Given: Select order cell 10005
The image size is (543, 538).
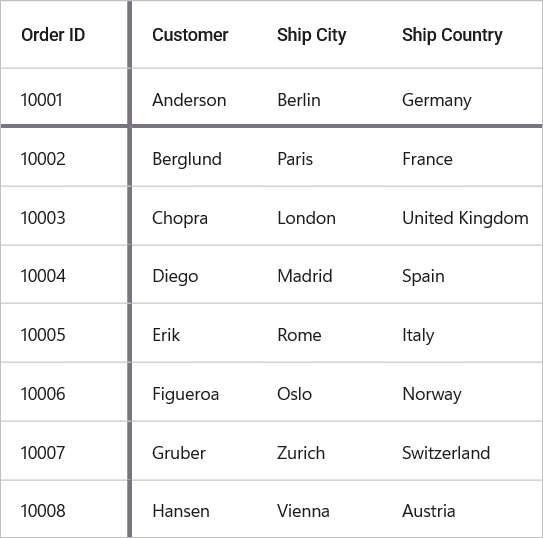Looking at the screenshot, I should (x=64, y=333).
